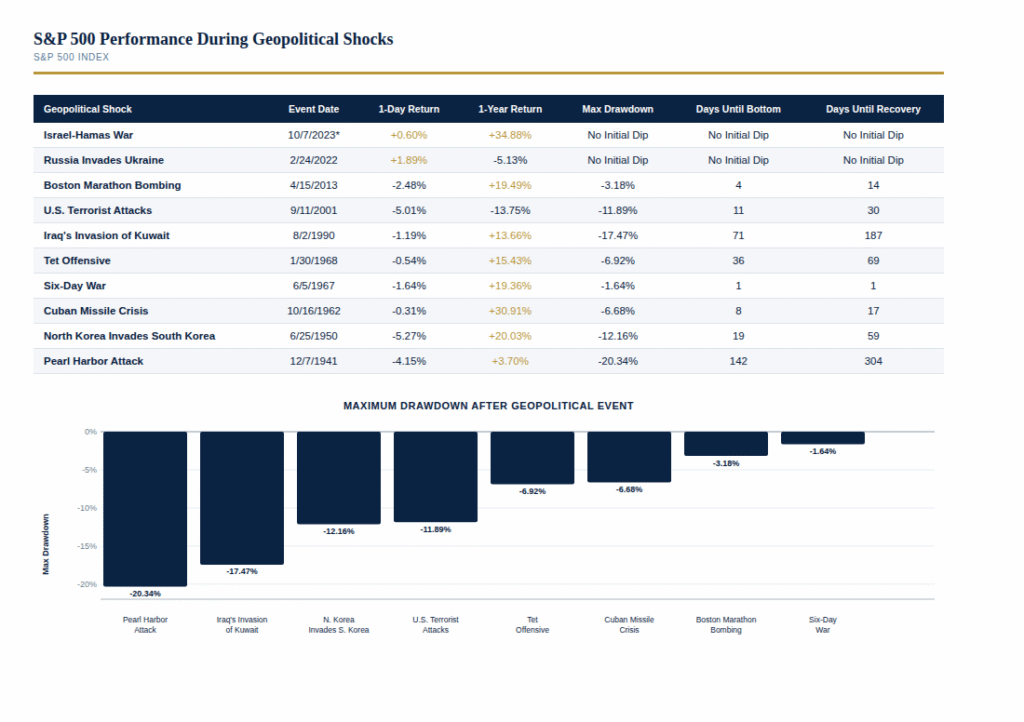Click the Russia Invades Ukraine row name
The width and height of the screenshot is (1024, 722).
tap(103, 160)
